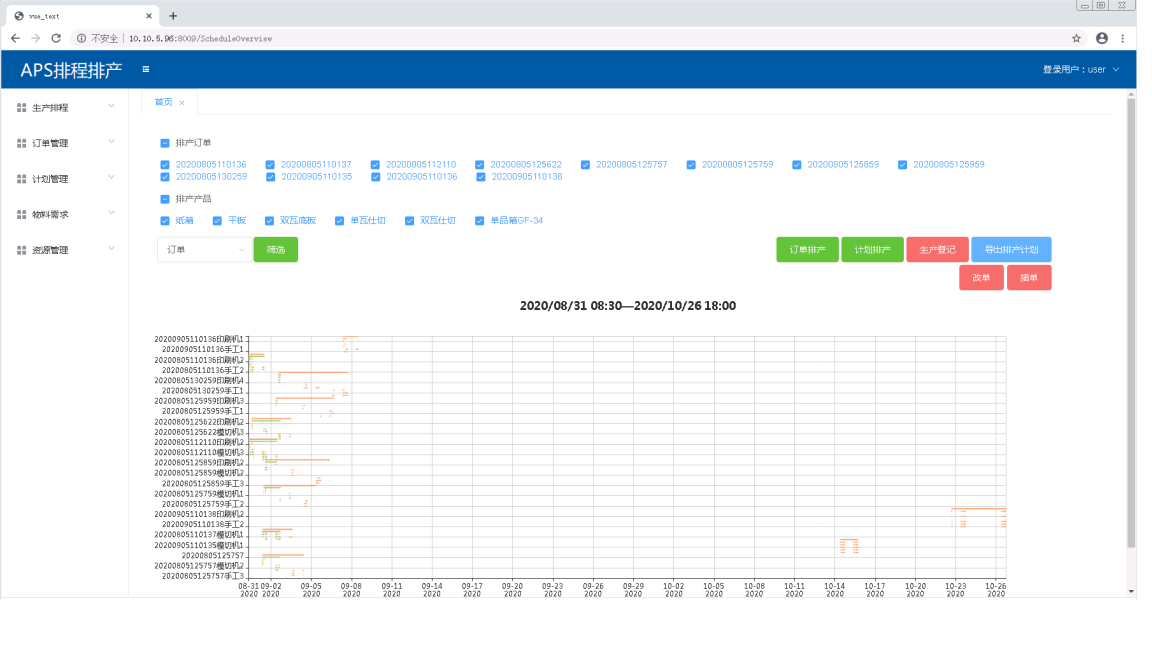
Task: Open the 物料需求 sidebar menu
Action: point(64,214)
